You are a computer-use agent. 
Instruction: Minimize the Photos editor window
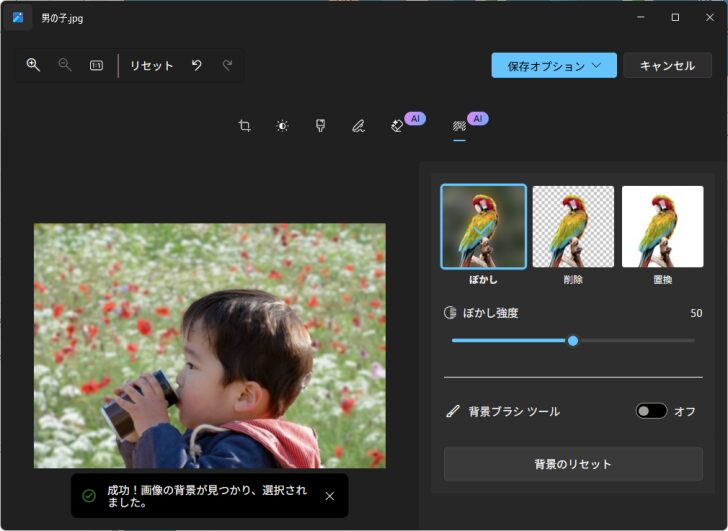click(x=641, y=18)
